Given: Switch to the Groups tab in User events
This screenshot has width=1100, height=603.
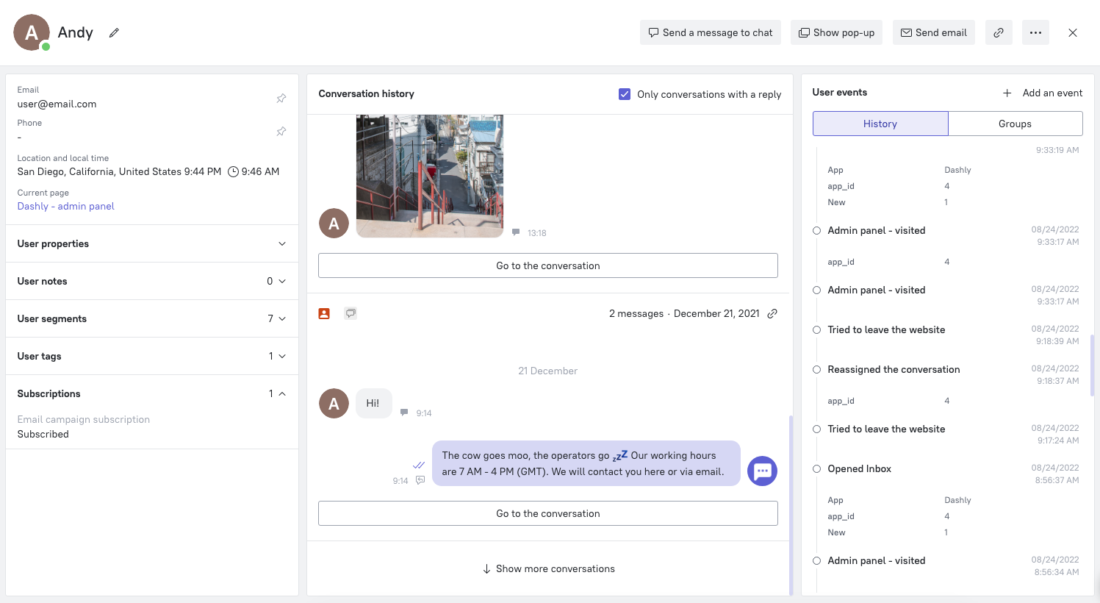Looking at the screenshot, I should 1015,123.
